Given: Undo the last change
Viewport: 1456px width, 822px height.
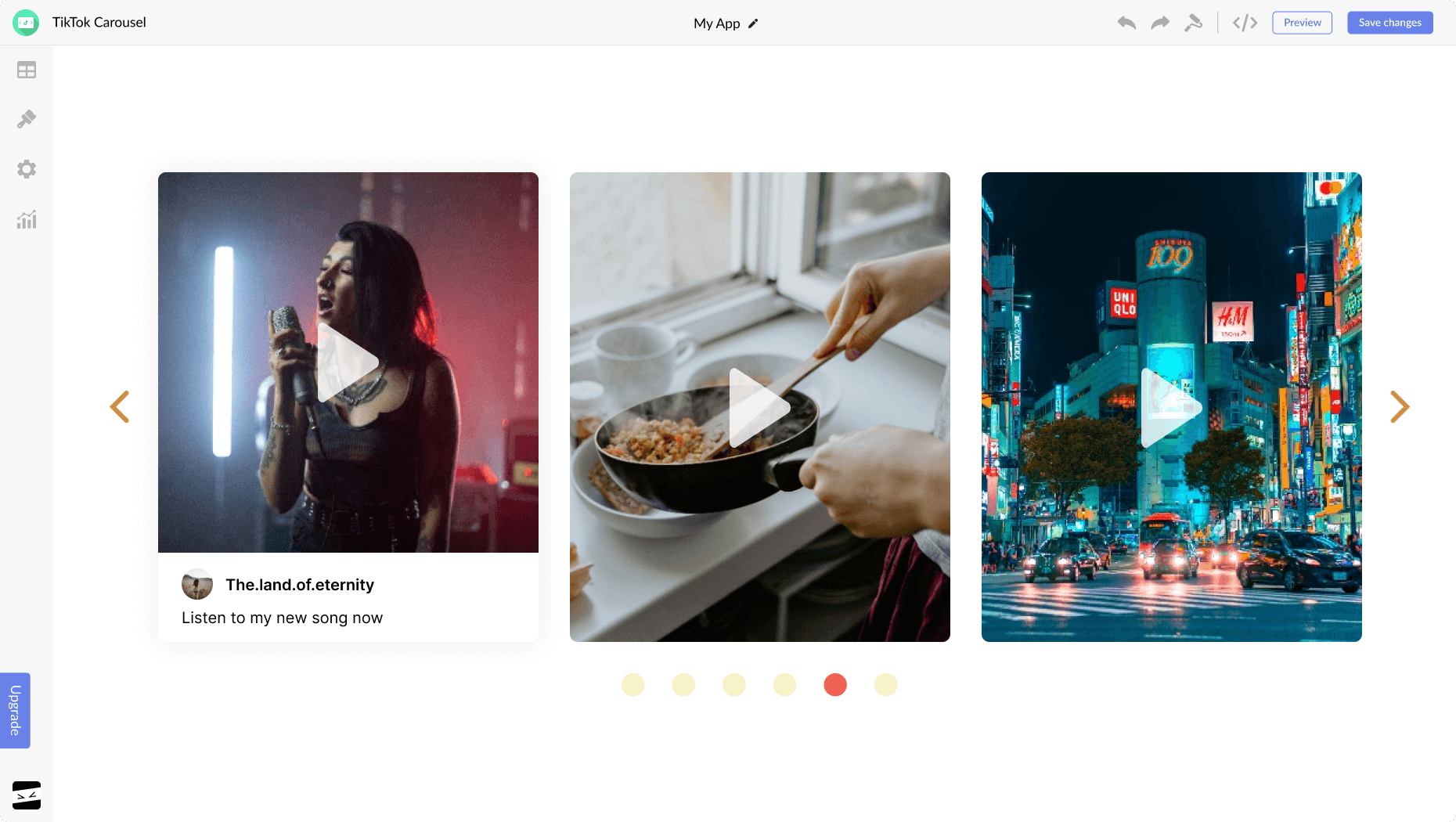Looking at the screenshot, I should pos(1127,23).
